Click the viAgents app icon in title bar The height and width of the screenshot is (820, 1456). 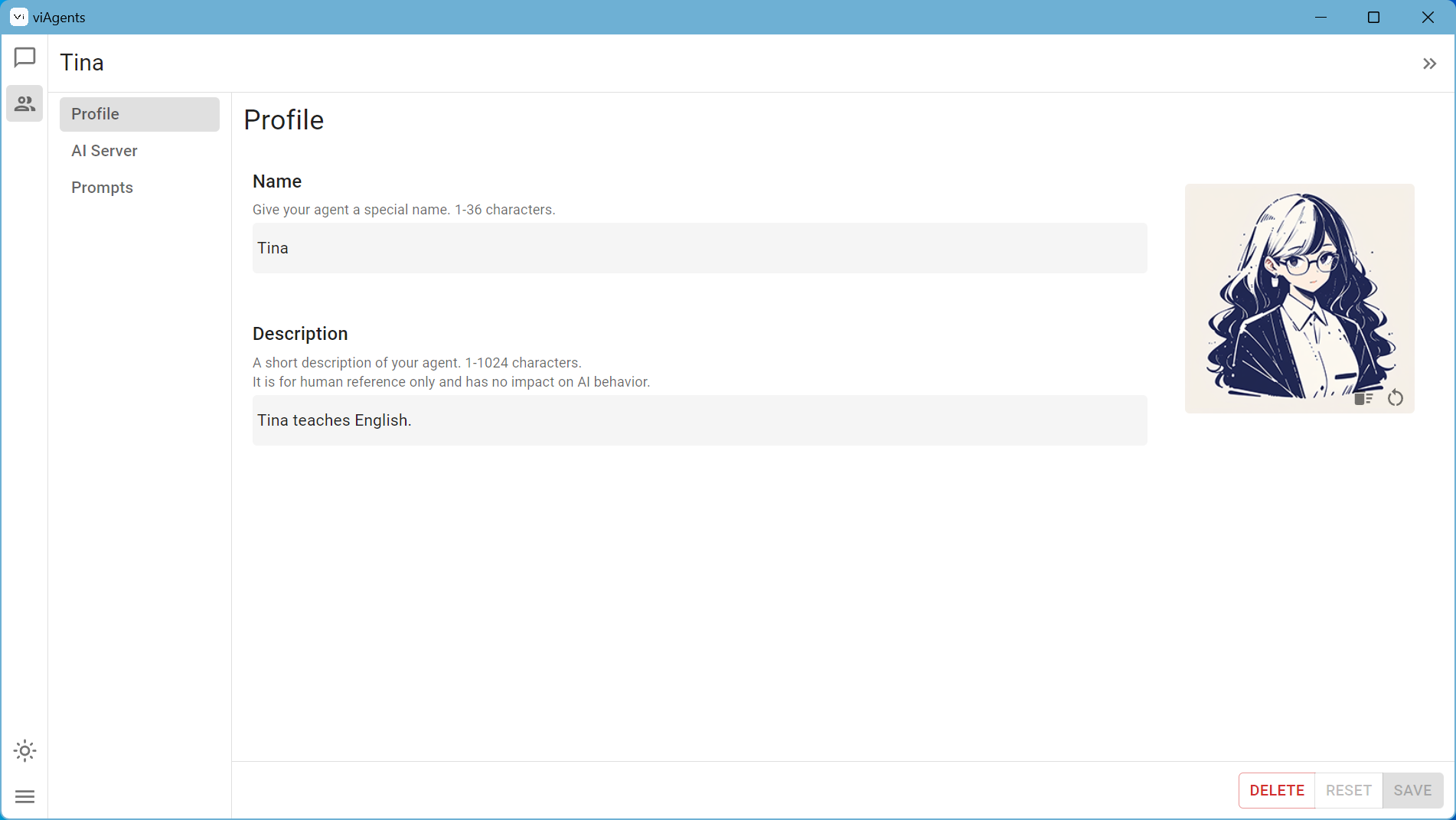point(18,17)
